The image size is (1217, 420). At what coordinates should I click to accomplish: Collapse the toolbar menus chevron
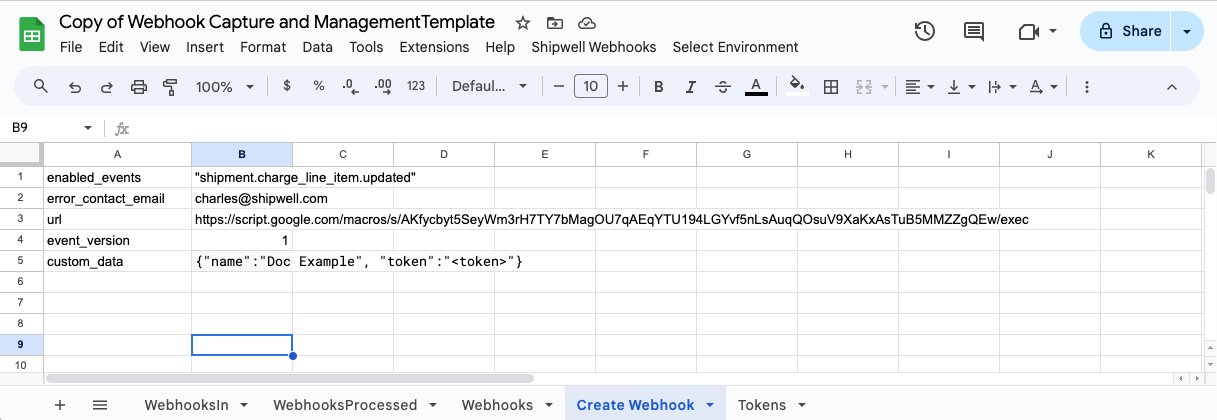click(x=1172, y=87)
